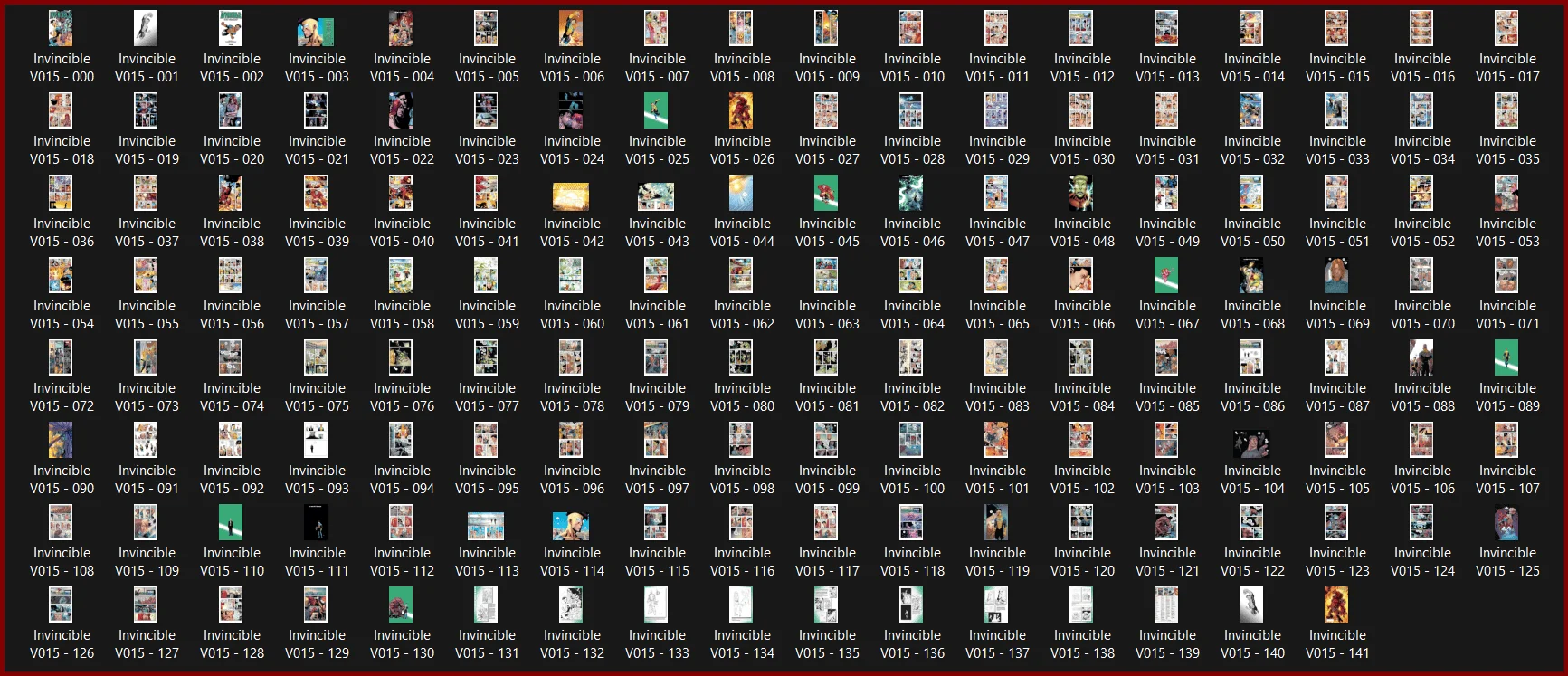Viewport: 1568px width, 676px height.
Task: Select the Invincible V015 - 013 icon
Action: (x=1166, y=29)
